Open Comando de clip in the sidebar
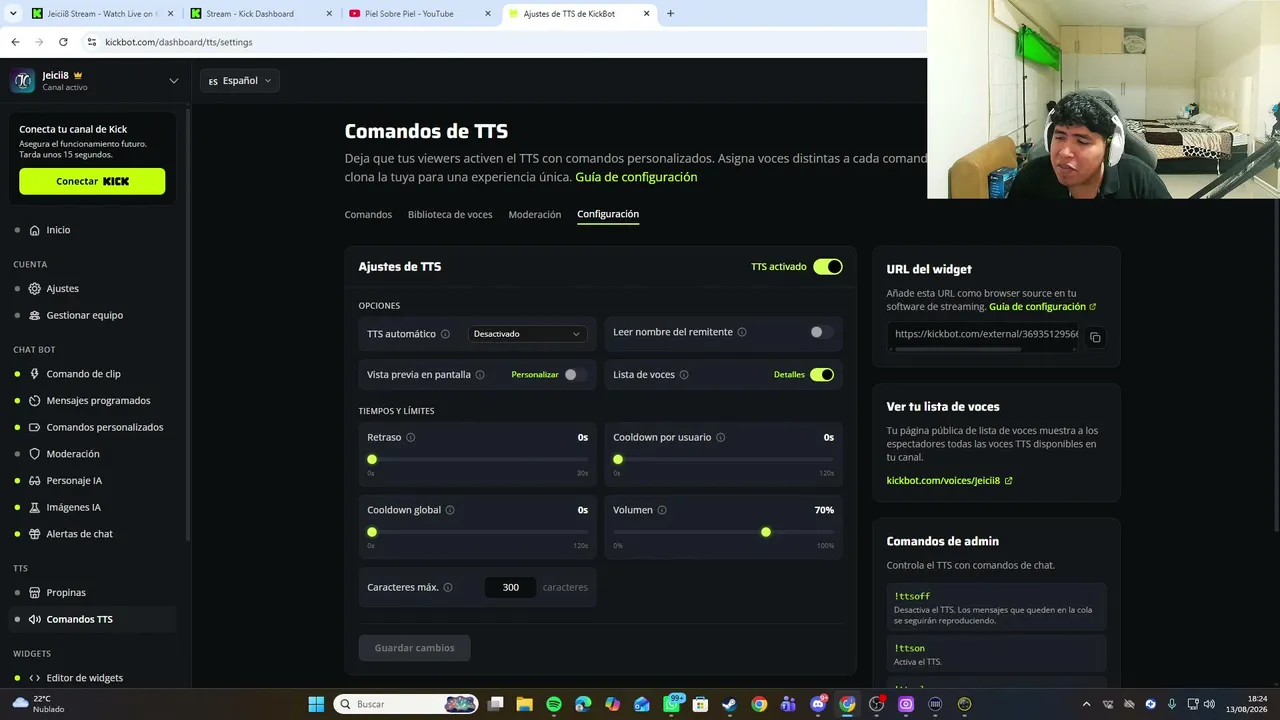The height and width of the screenshot is (720, 1280). (83, 374)
